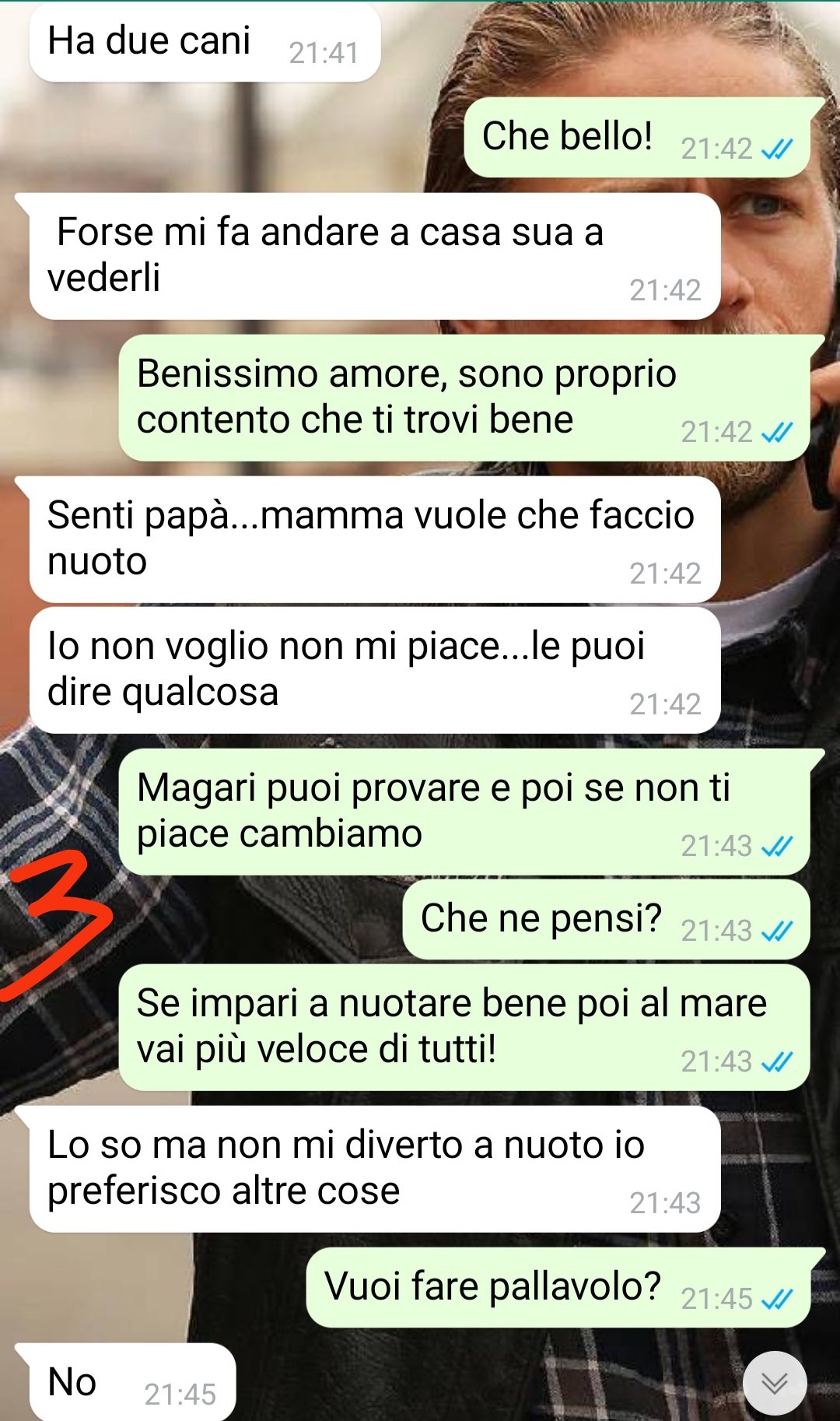The image size is (840, 1421).
Task: Tap read ticks on 'Vuoi fare pallavolo?' message
Action: [777, 1298]
